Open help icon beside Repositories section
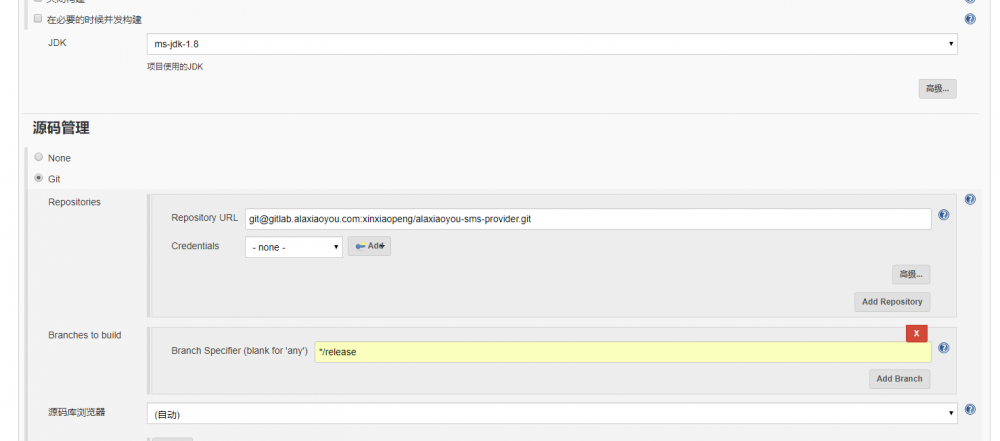 [x=970, y=200]
